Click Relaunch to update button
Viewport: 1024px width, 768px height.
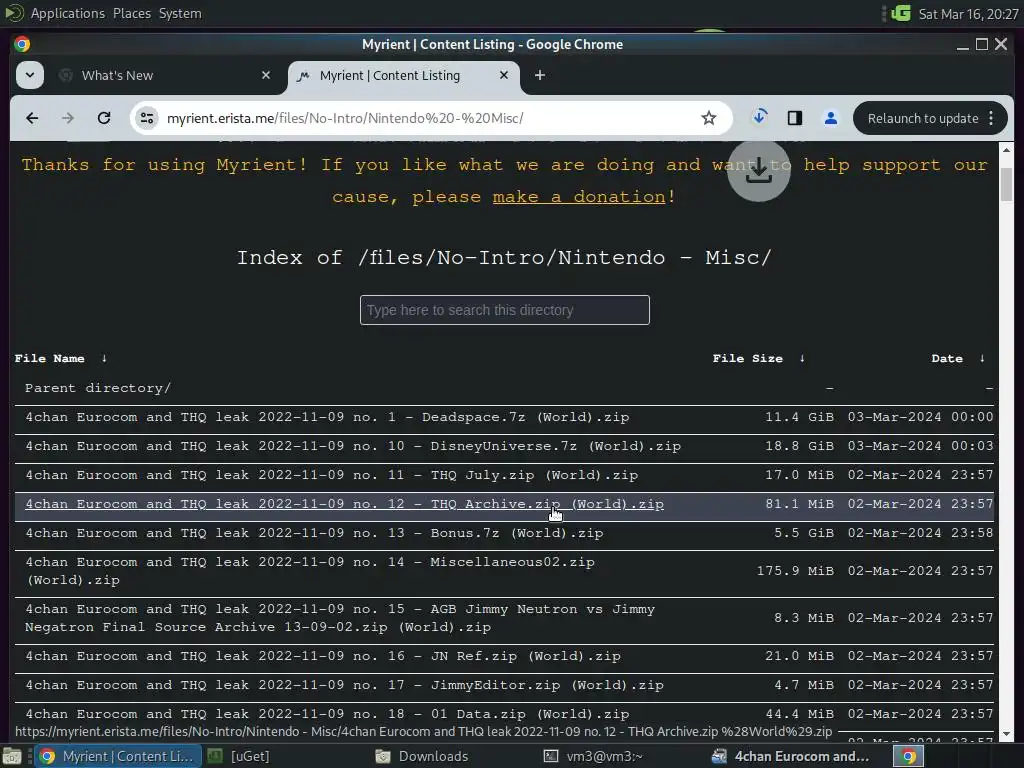point(922,118)
